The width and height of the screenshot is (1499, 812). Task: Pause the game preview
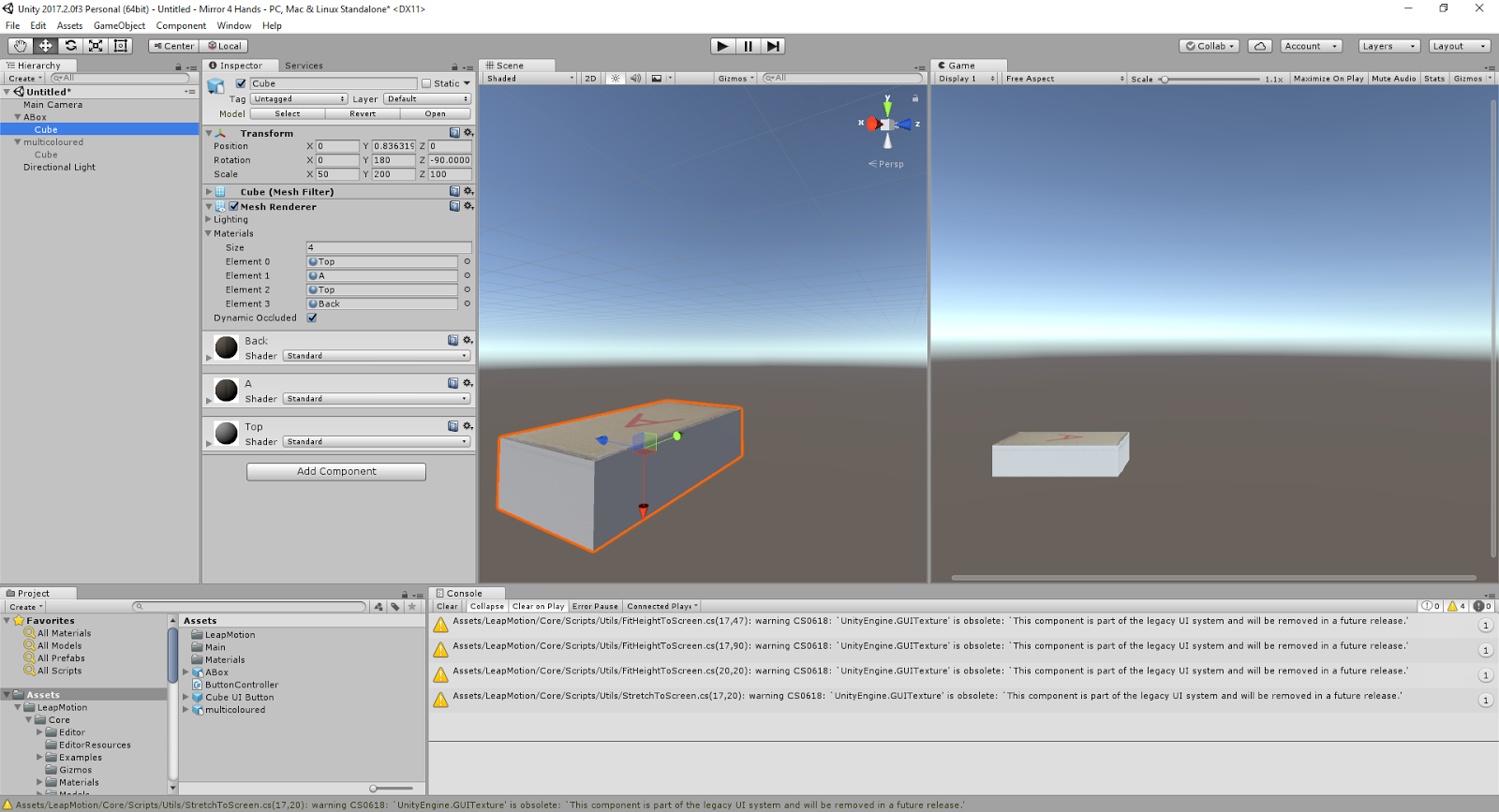point(748,46)
